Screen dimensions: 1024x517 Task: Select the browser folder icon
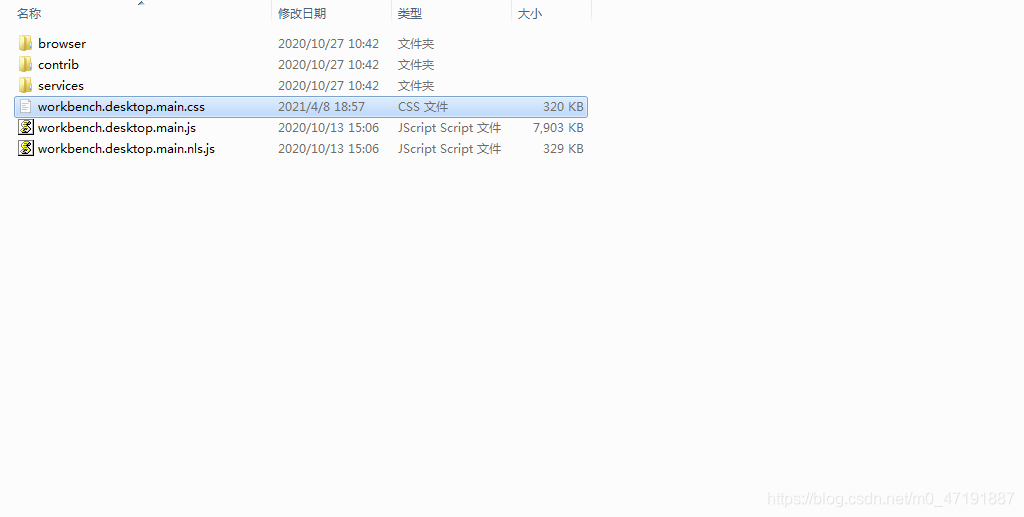tap(25, 44)
